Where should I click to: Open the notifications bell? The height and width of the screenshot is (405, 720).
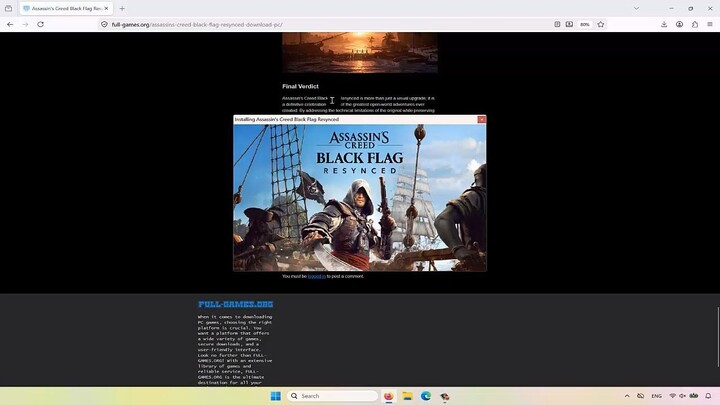tap(709, 396)
